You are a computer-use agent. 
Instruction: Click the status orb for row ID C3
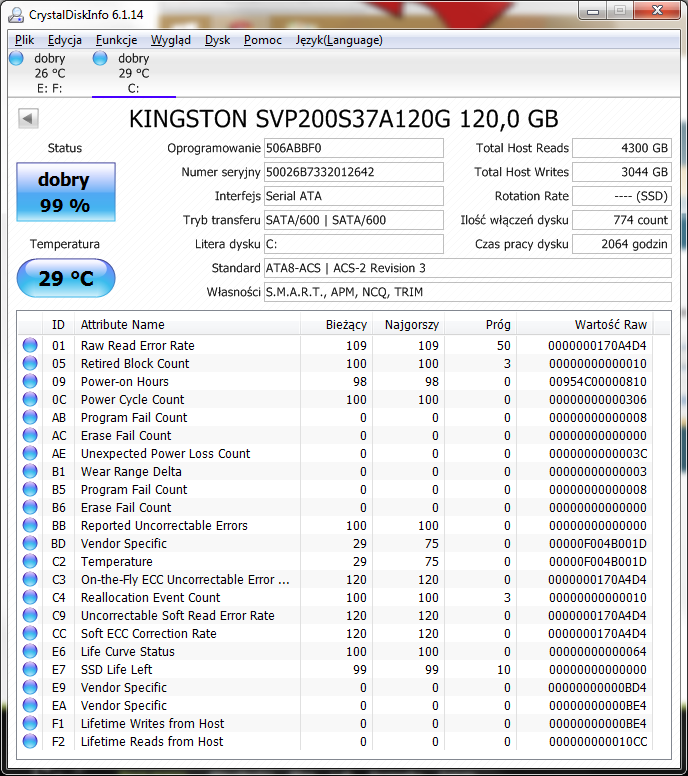tap(30, 579)
